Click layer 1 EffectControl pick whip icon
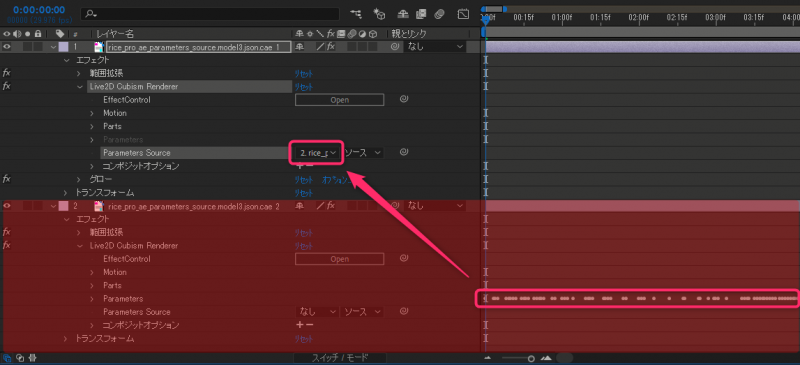 pos(404,100)
